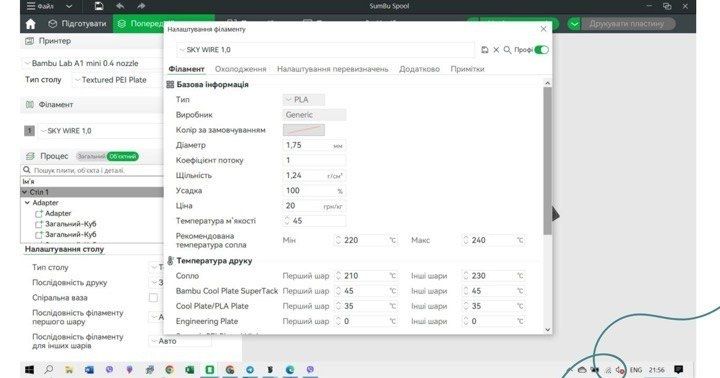Click the thermometer Температура друку icon

(x=170, y=261)
